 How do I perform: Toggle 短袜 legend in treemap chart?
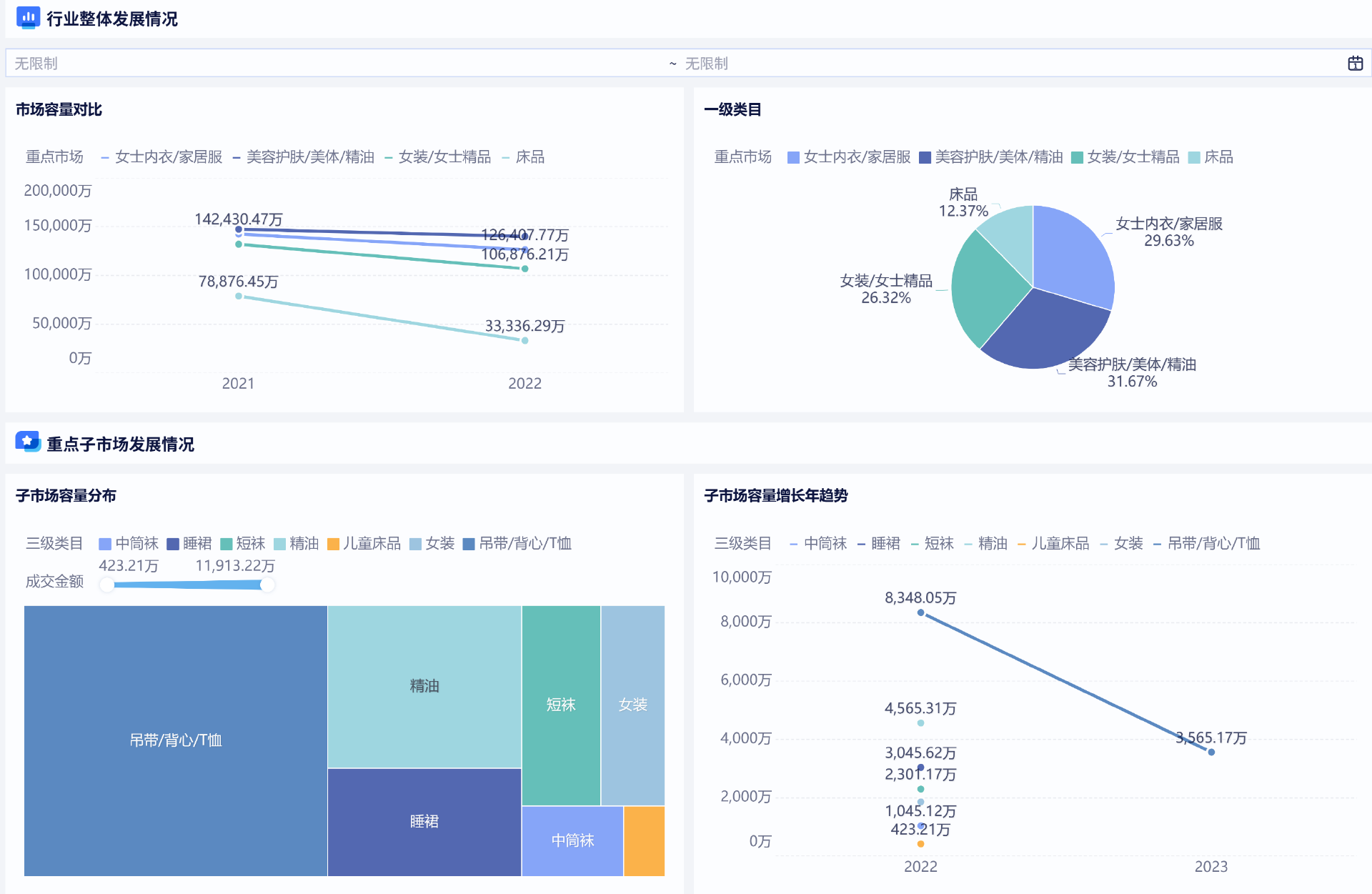243,544
